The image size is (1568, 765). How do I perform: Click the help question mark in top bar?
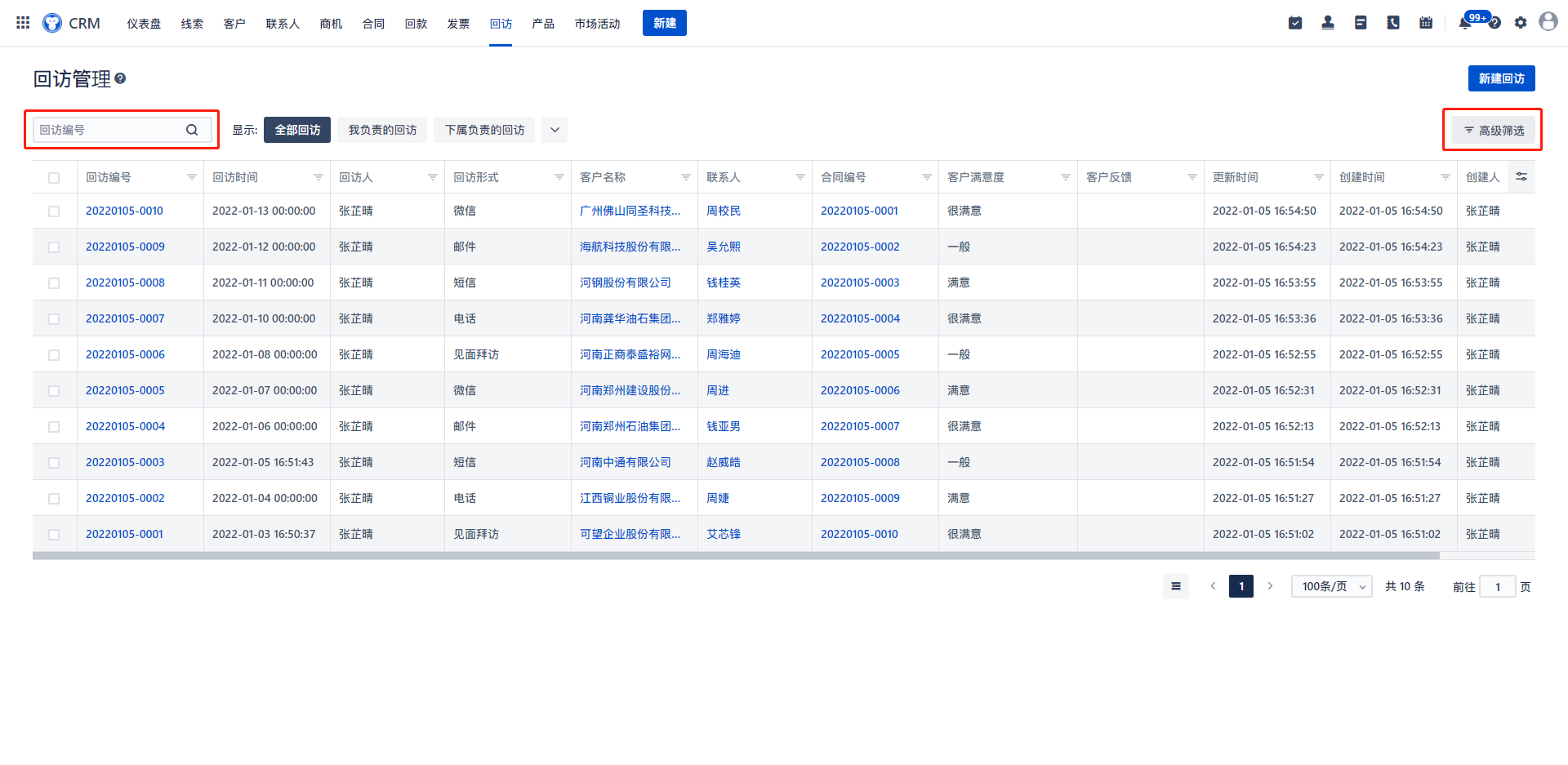pyautogui.click(x=1494, y=23)
